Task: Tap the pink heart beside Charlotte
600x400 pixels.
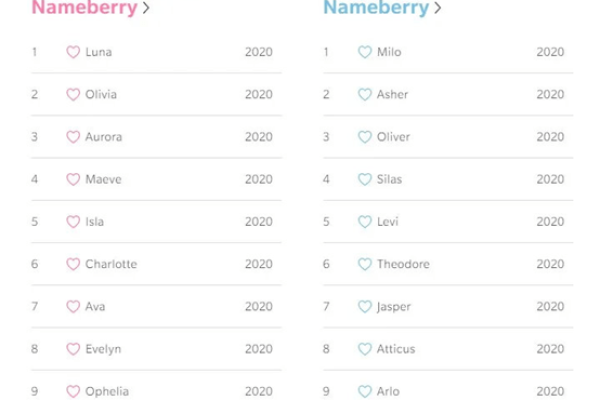Action: click(73, 265)
